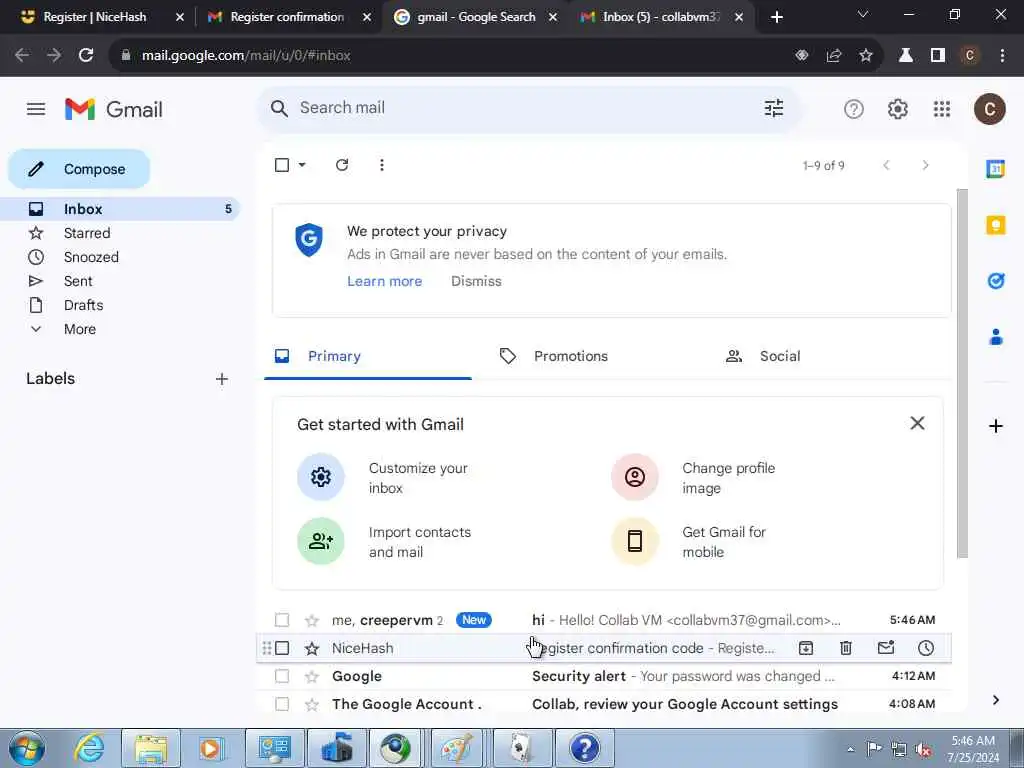Select the NiceHash email checkbox
Screen dimensions: 1024x768
coord(281,648)
